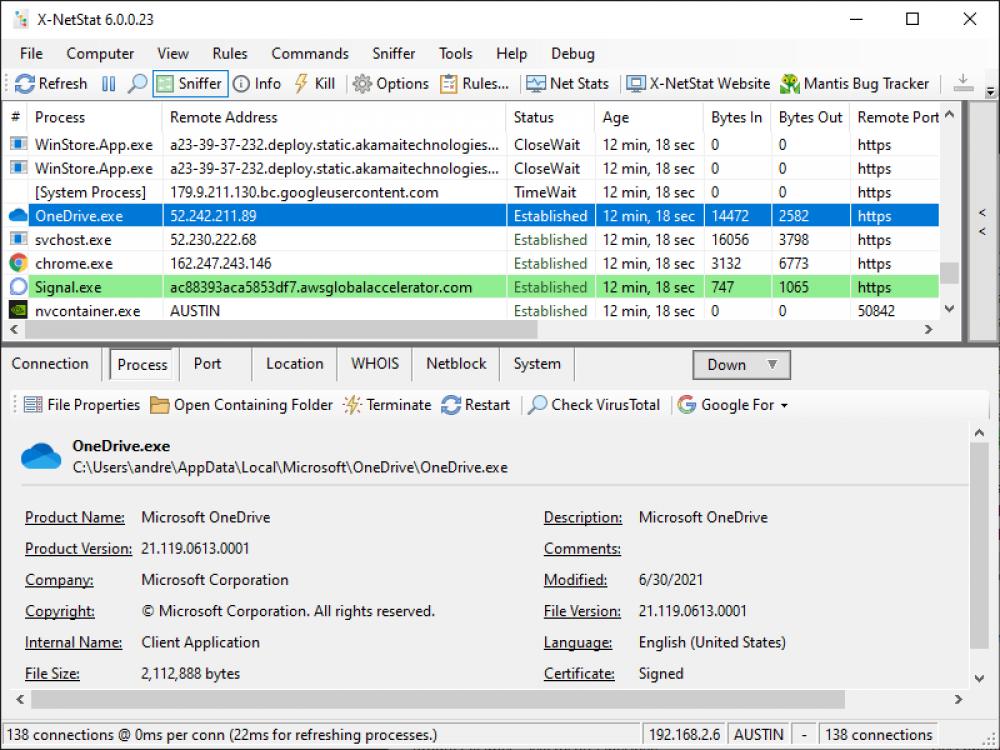Image resolution: width=1000 pixels, height=750 pixels.
Task: Launch Mantis Bug Tracker from toolbar
Action: pyautogui.click(x=857, y=84)
